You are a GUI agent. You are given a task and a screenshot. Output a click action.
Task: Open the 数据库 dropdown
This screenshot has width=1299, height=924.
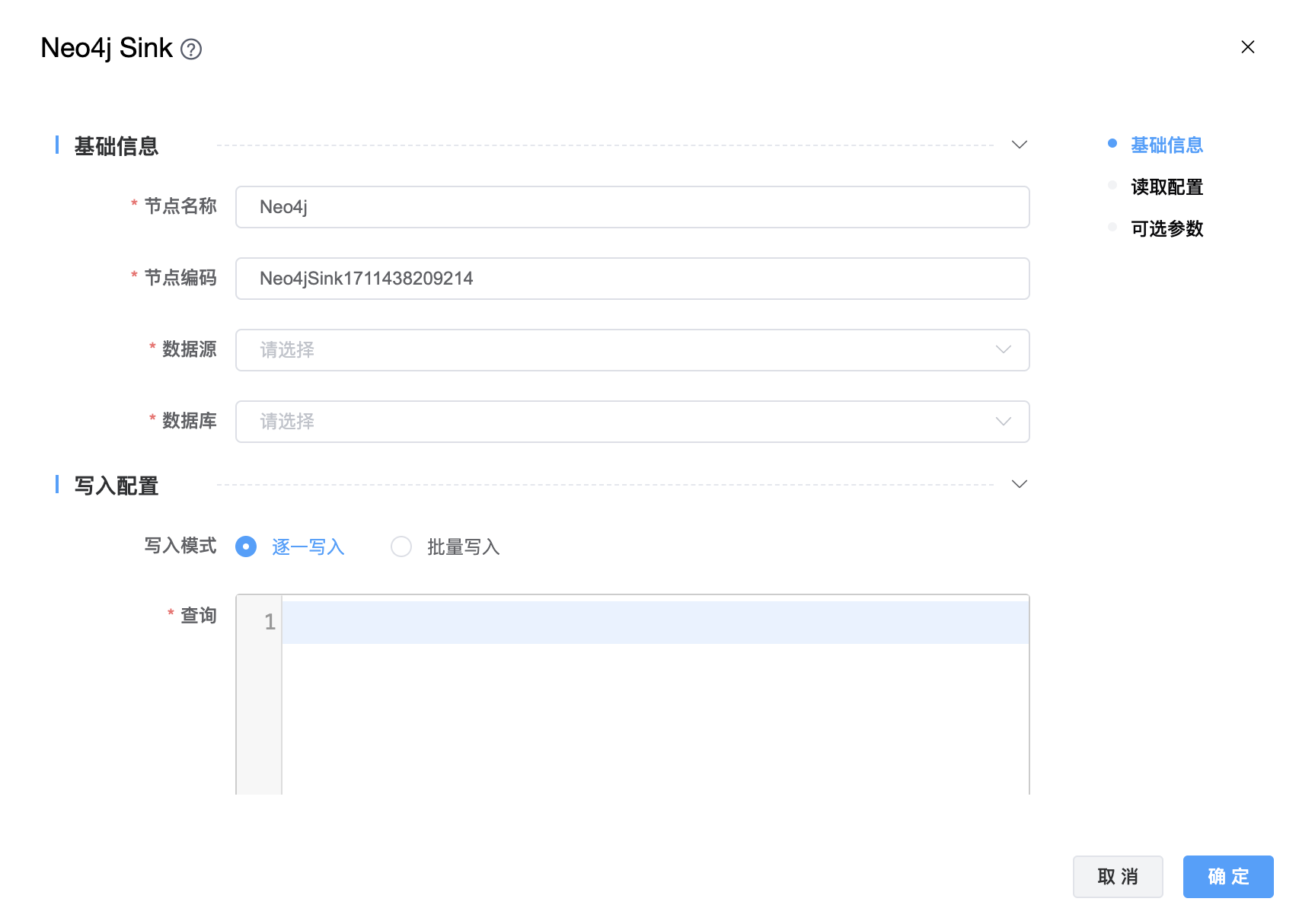tap(632, 422)
